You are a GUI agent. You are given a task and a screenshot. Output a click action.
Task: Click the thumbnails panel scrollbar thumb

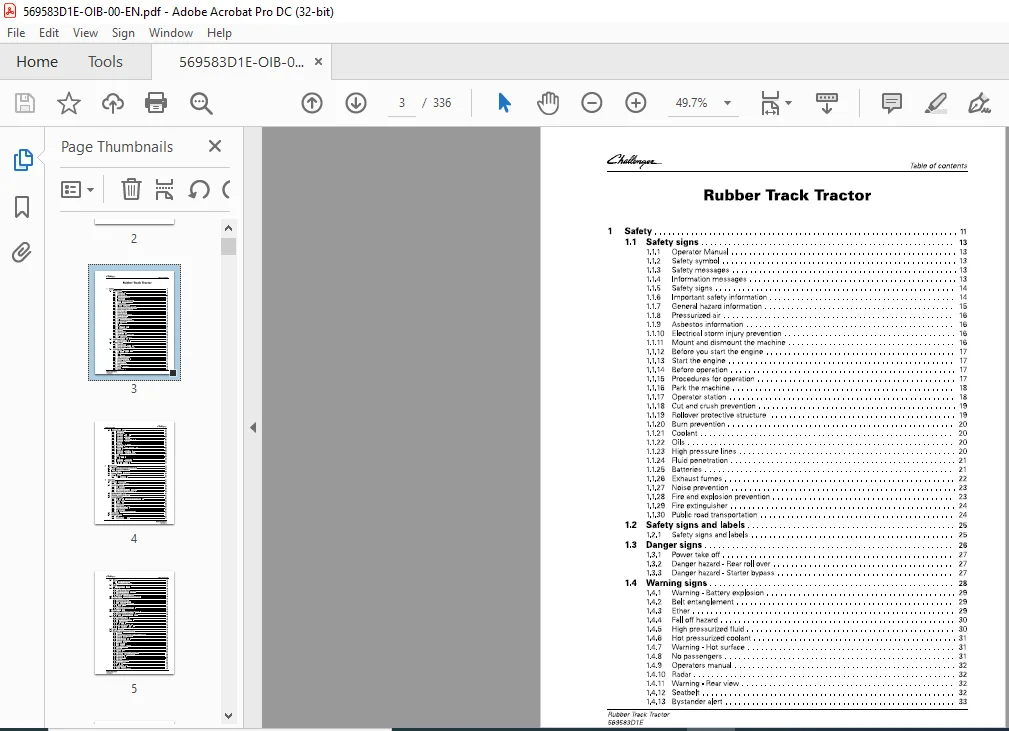[228, 246]
